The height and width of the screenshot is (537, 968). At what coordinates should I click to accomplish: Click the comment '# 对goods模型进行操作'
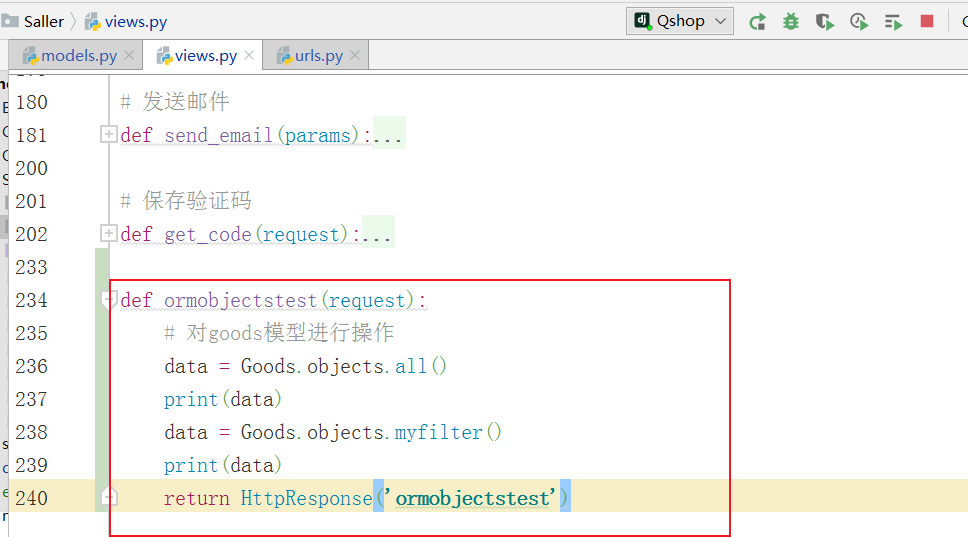[279, 333]
